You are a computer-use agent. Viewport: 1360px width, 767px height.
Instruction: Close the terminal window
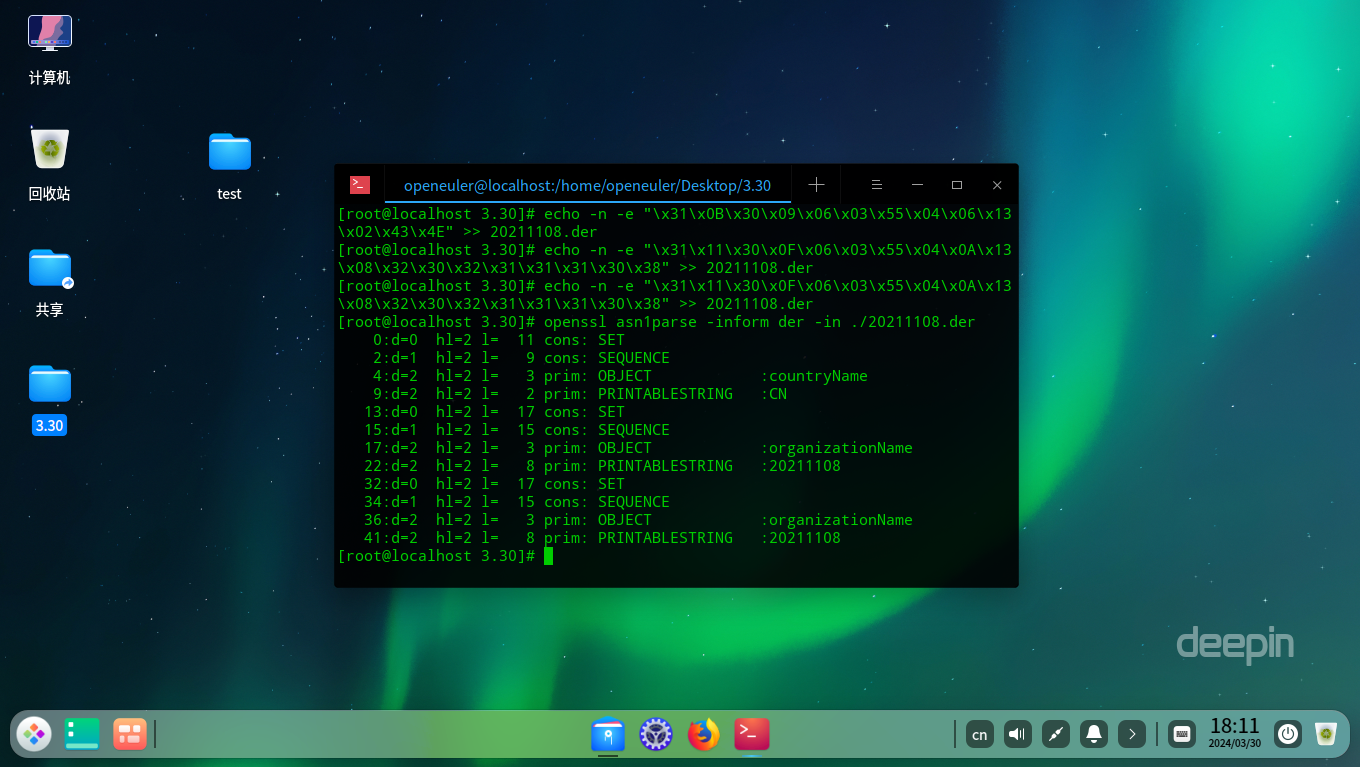(x=997, y=185)
